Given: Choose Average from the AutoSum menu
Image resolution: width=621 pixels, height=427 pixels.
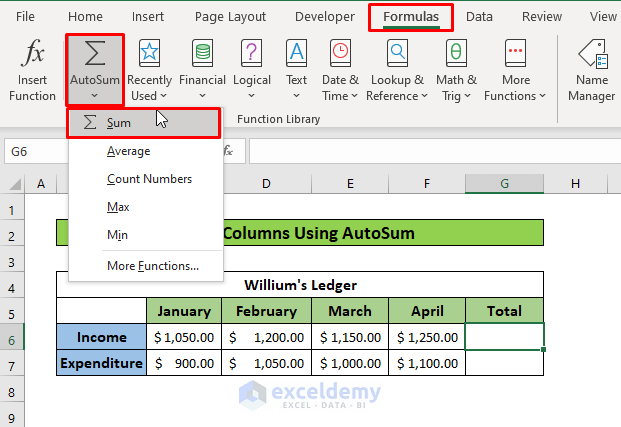Looking at the screenshot, I should click(146, 151).
